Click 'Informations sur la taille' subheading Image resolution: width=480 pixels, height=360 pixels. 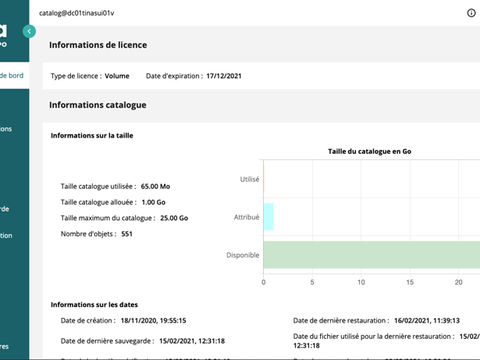point(92,136)
